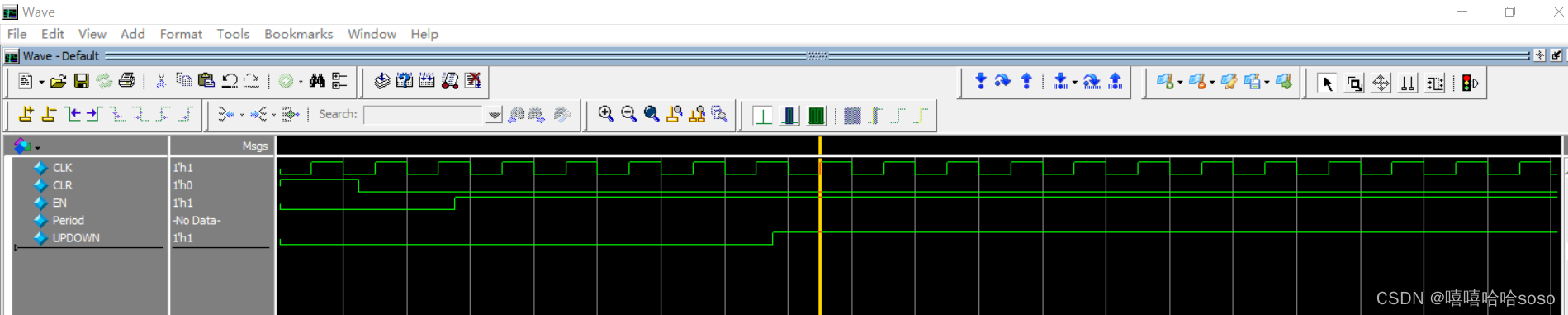Screen dimensions: 1568x315
Task: Save with the floppy disk icon
Action: pos(81,81)
